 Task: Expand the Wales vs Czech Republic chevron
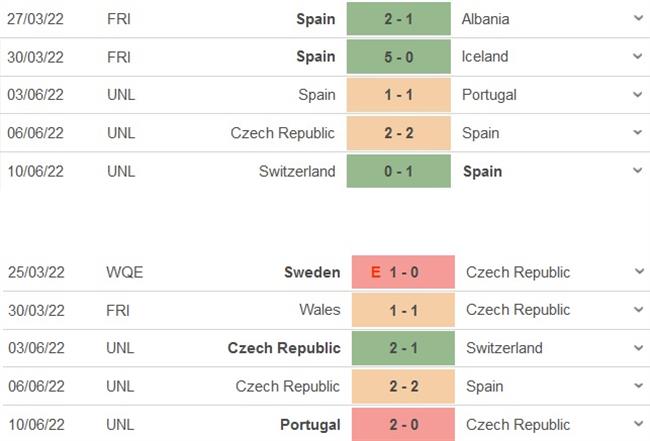638,310
